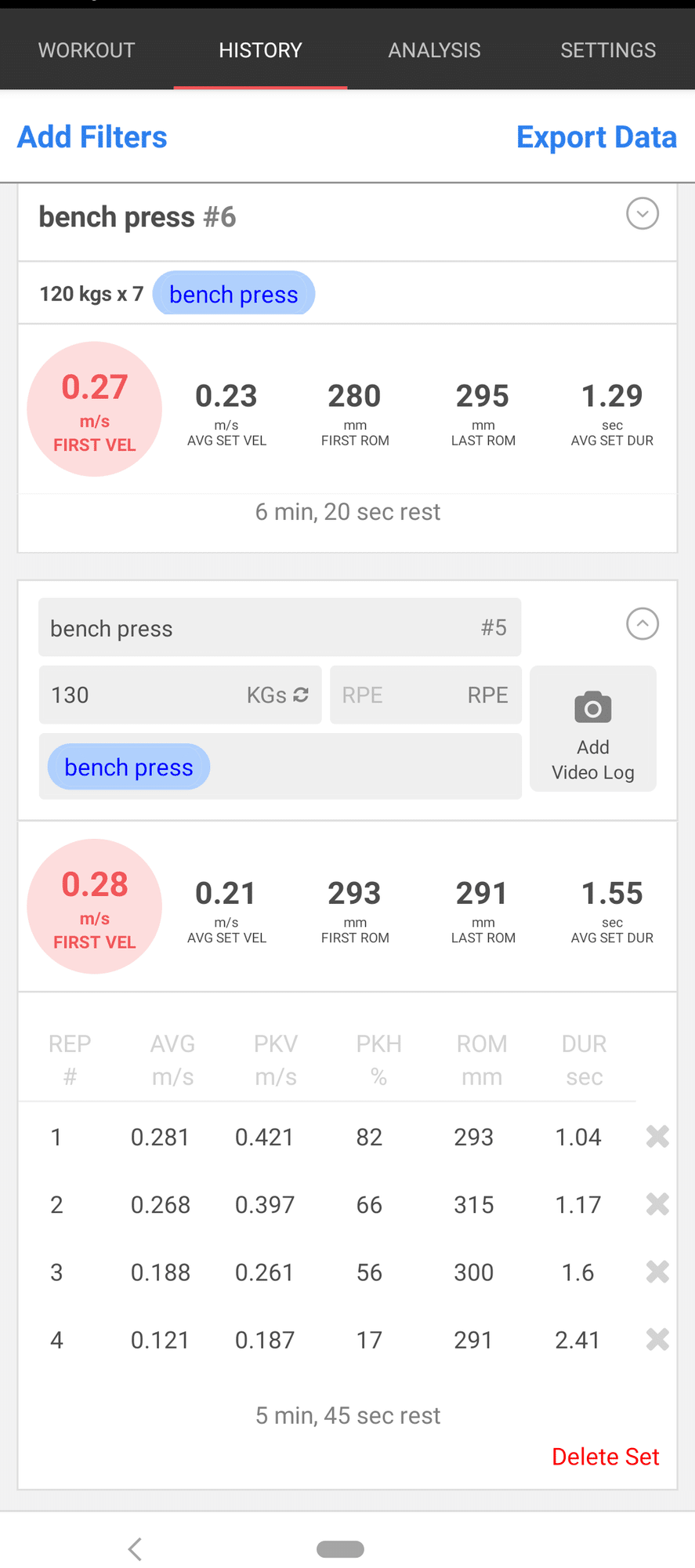Toggle the KGs unit swap icon
The width and height of the screenshot is (695, 1568).
301,695
